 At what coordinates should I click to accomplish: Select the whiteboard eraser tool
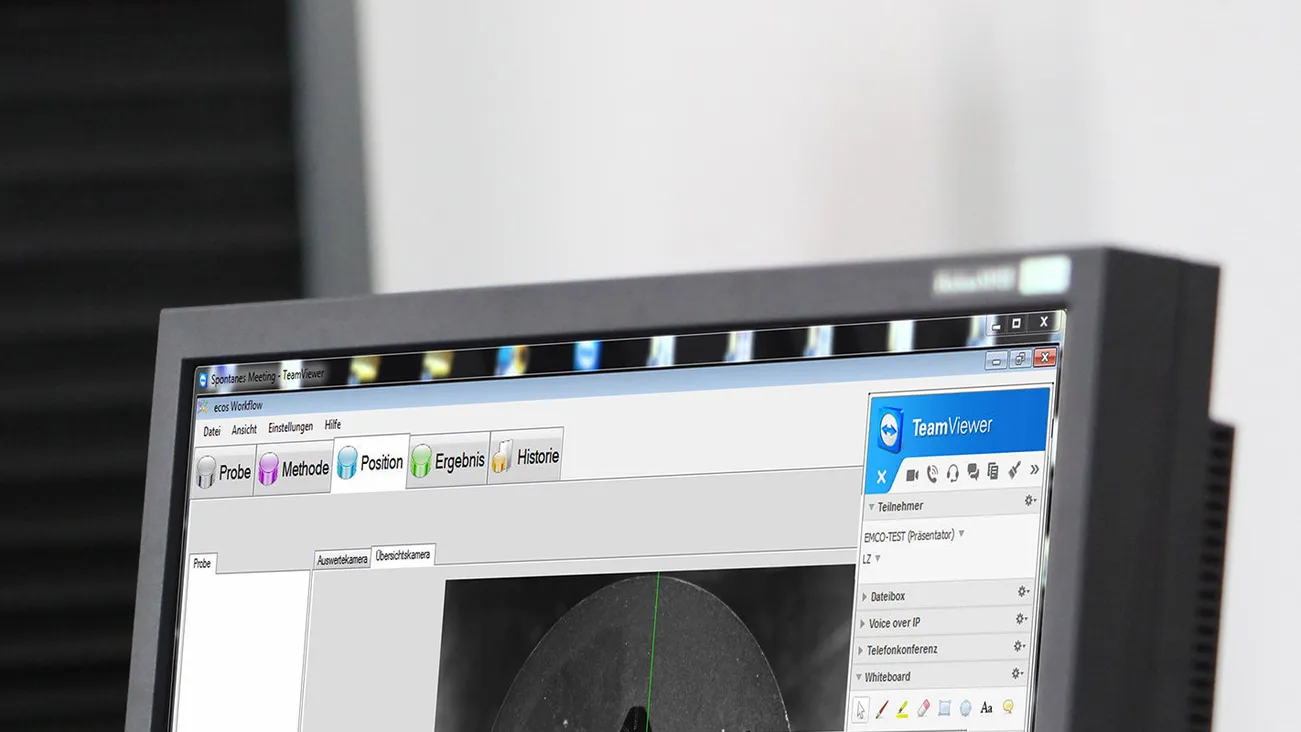(x=923, y=709)
